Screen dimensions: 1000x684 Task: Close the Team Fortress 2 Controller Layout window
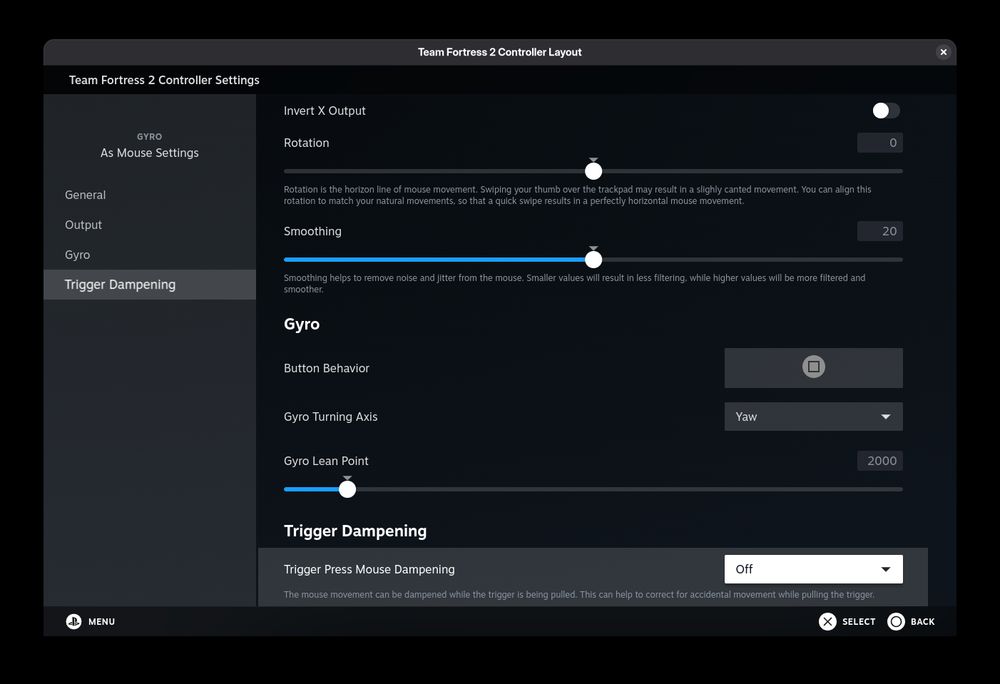942,51
